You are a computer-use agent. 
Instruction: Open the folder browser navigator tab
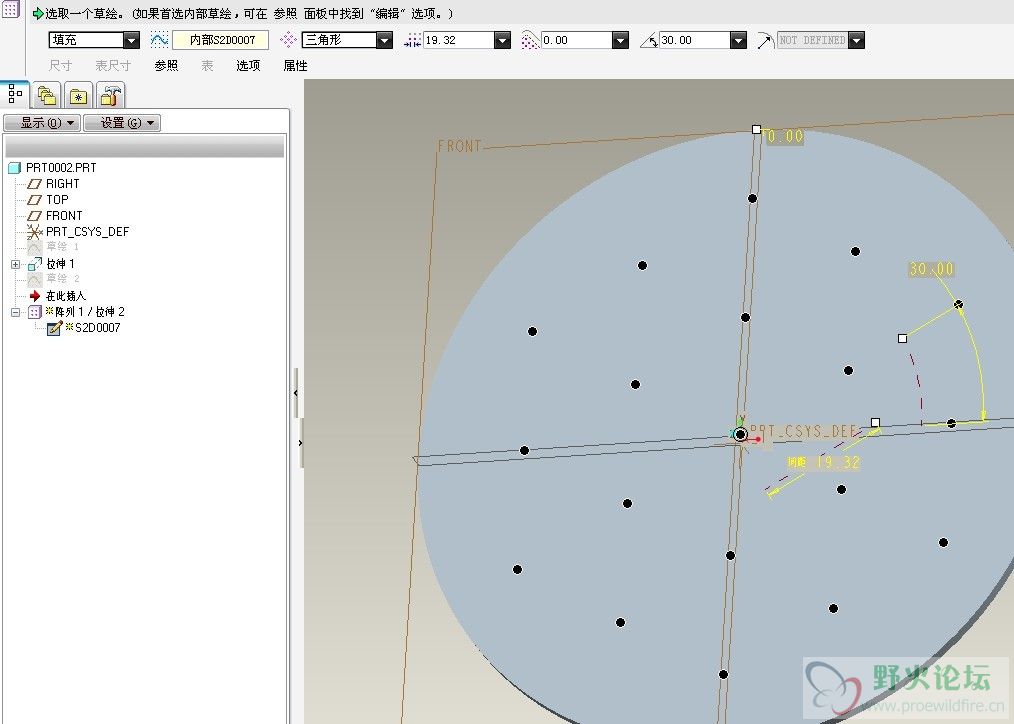[x=47, y=96]
